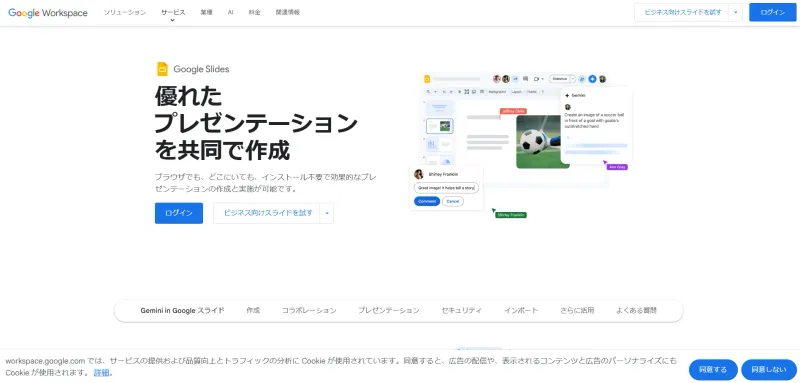Go to the 料金 page

[254, 12]
